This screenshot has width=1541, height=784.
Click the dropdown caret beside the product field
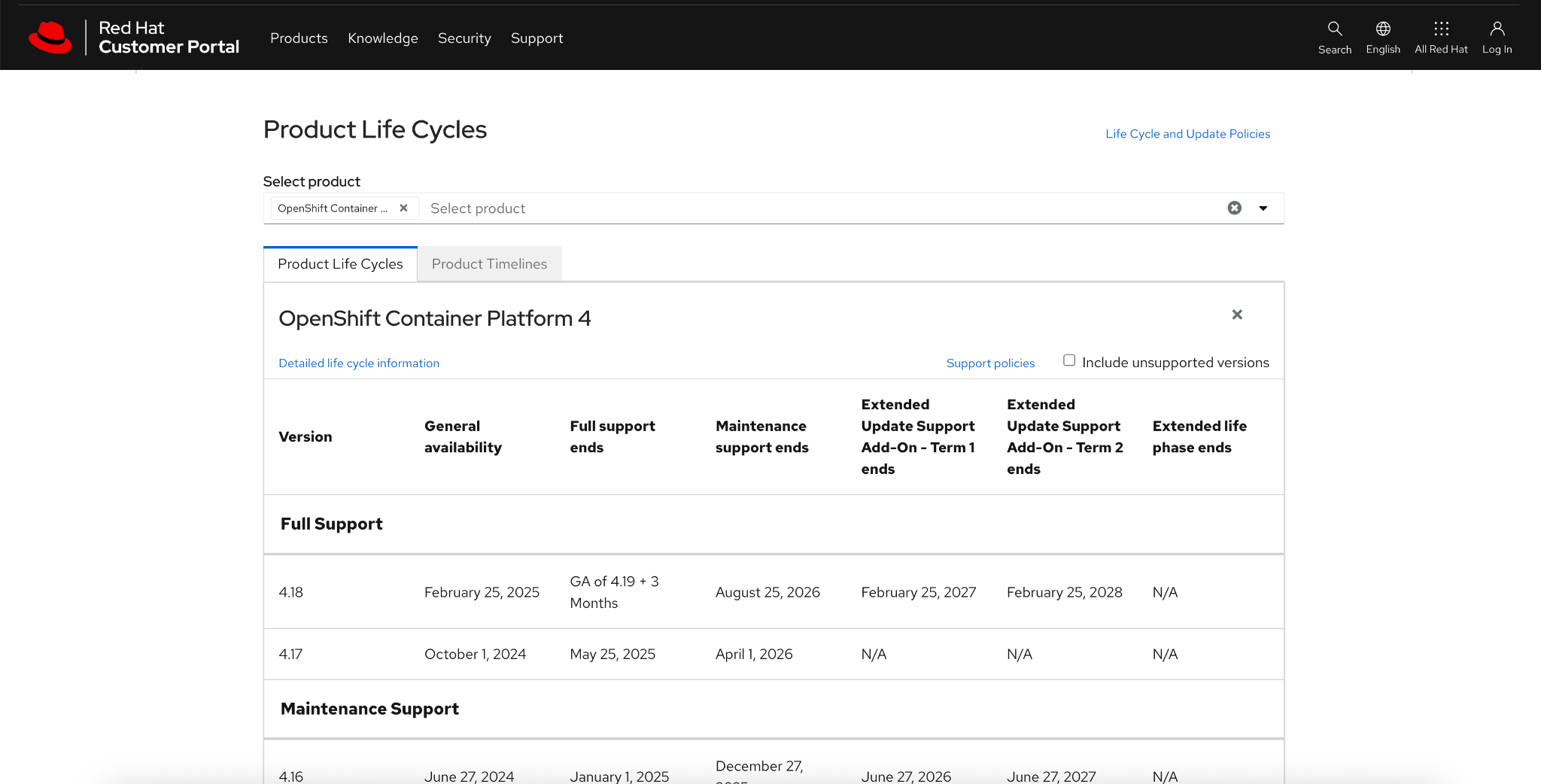pos(1263,208)
